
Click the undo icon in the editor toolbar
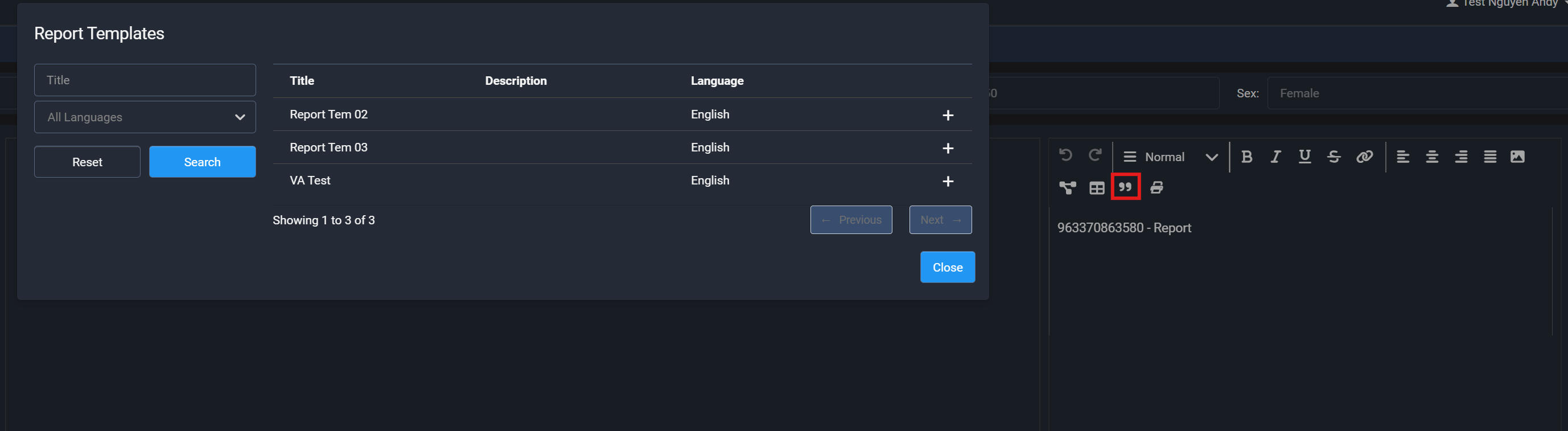(x=1065, y=156)
